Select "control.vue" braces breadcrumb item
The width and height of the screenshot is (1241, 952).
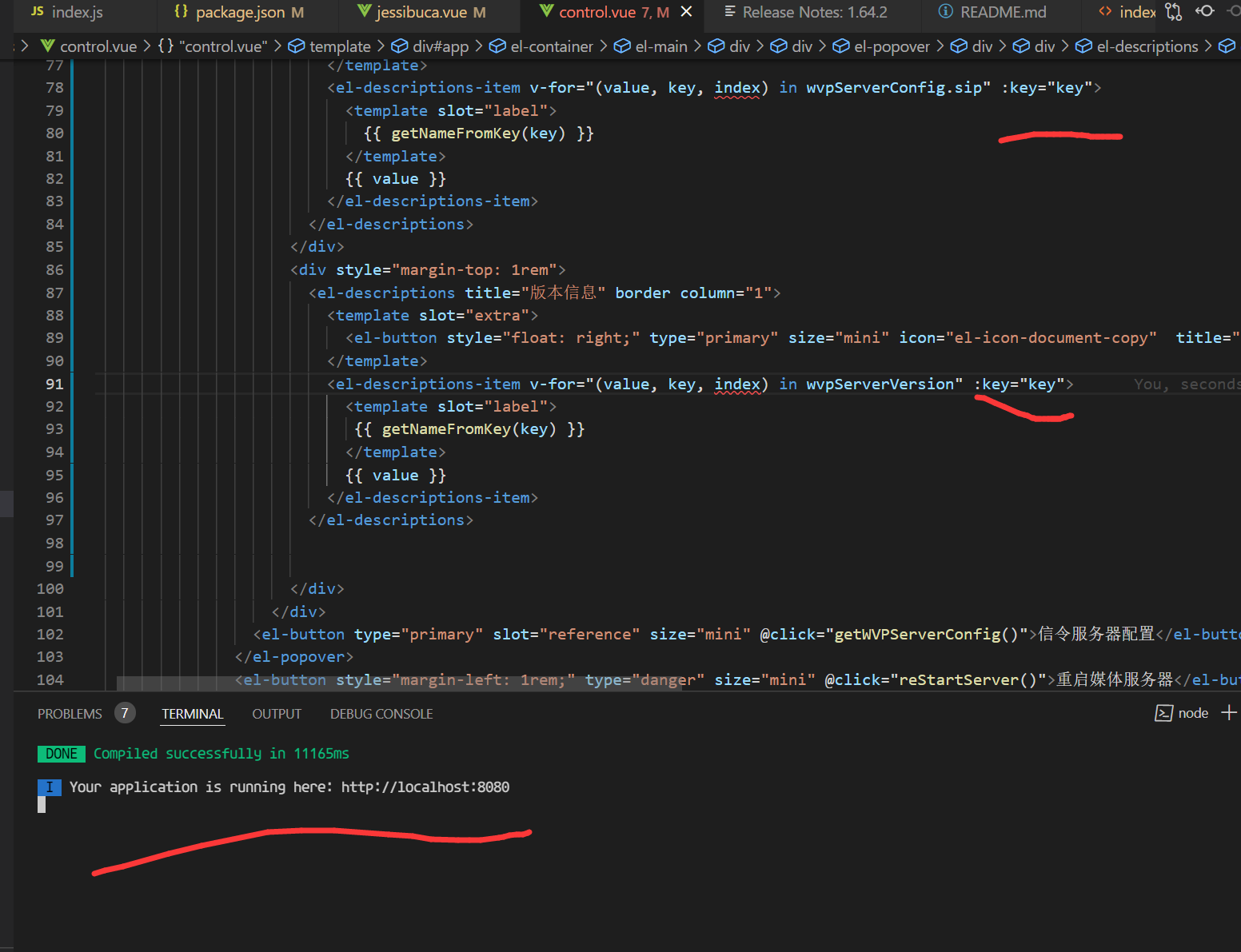coord(212,46)
